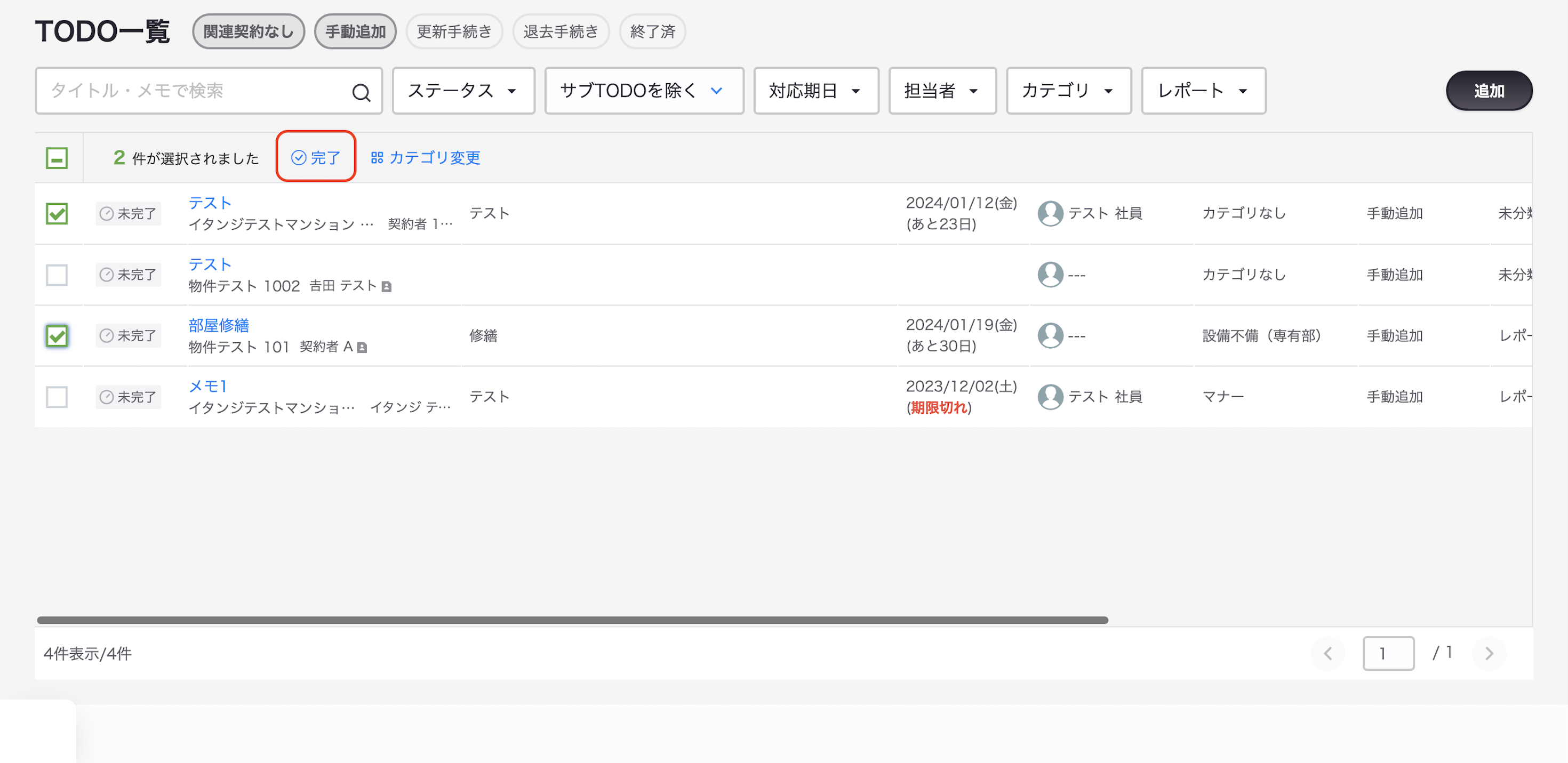Open the ステータス dropdown
This screenshot has width=1568, height=763.
pos(463,91)
